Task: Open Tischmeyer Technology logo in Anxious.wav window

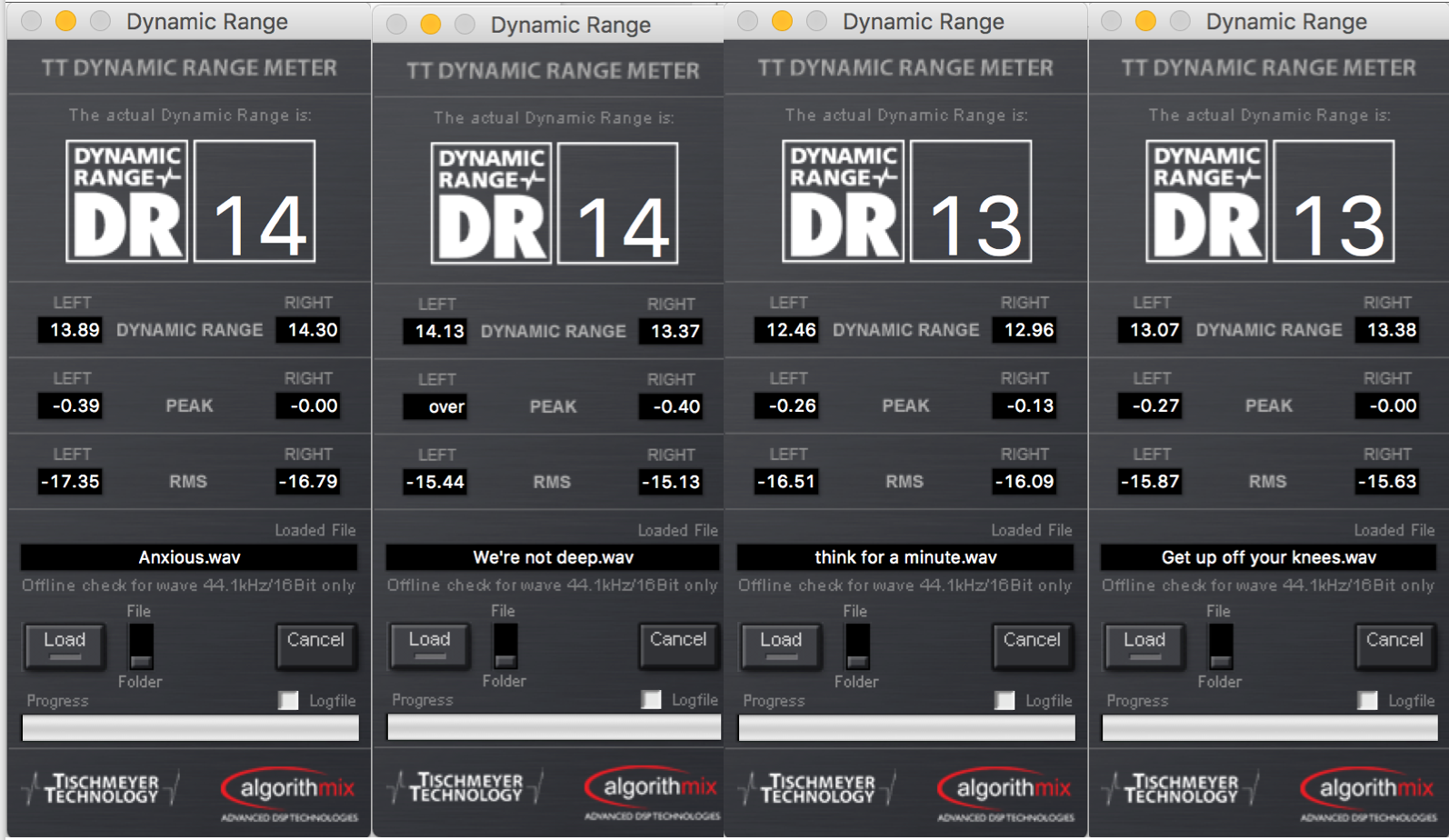Action: coord(102,788)
